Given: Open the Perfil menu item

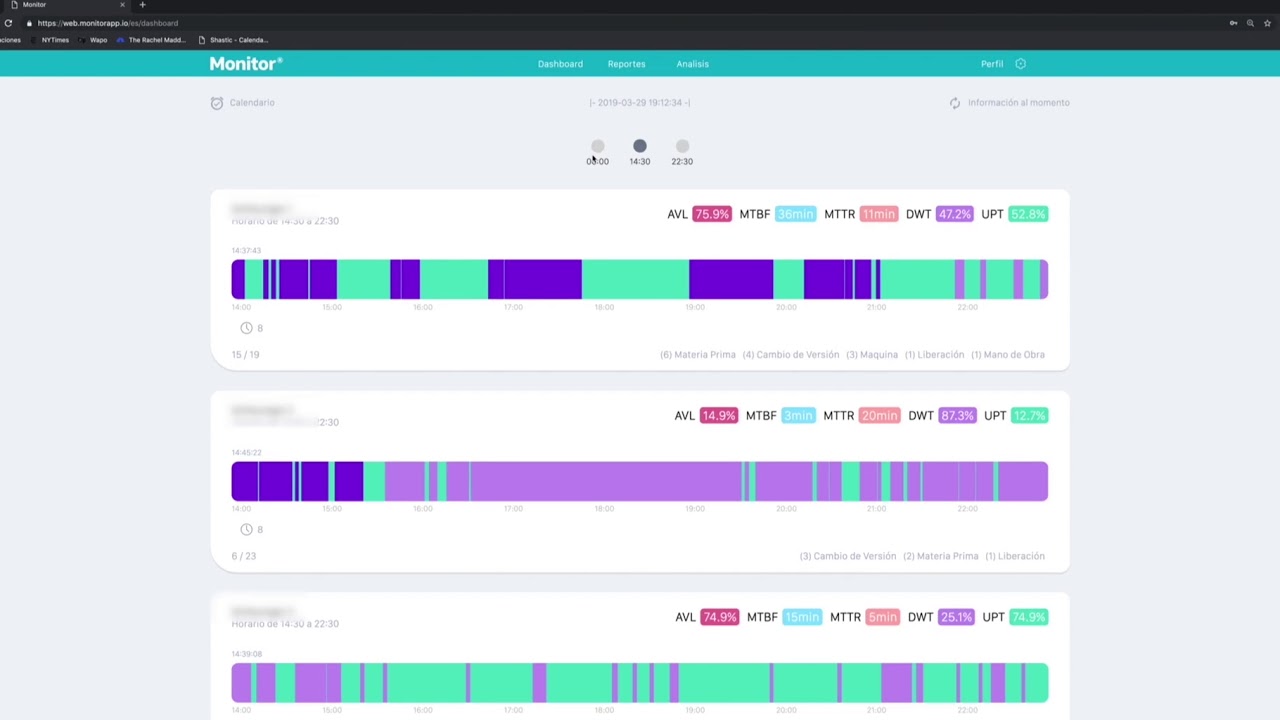Looking at the screenshot, I should click(992, 64).
